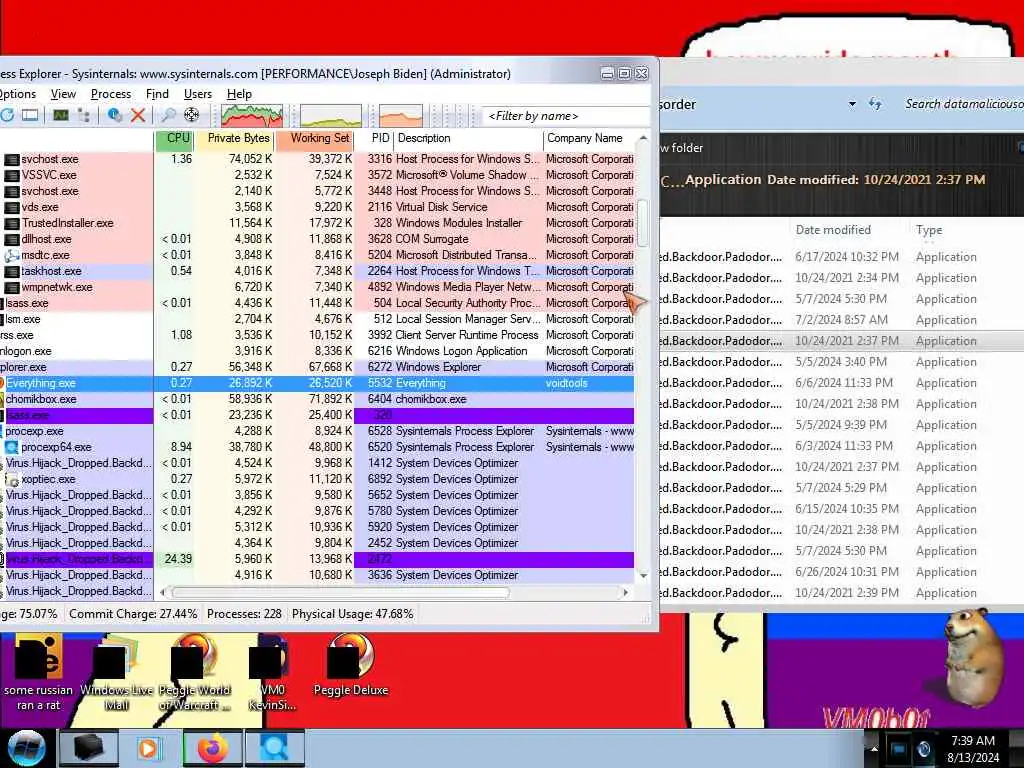Screen dimensions: 1024x768
Task: Toggle the process tree view icon
Action: click(84, 116)
